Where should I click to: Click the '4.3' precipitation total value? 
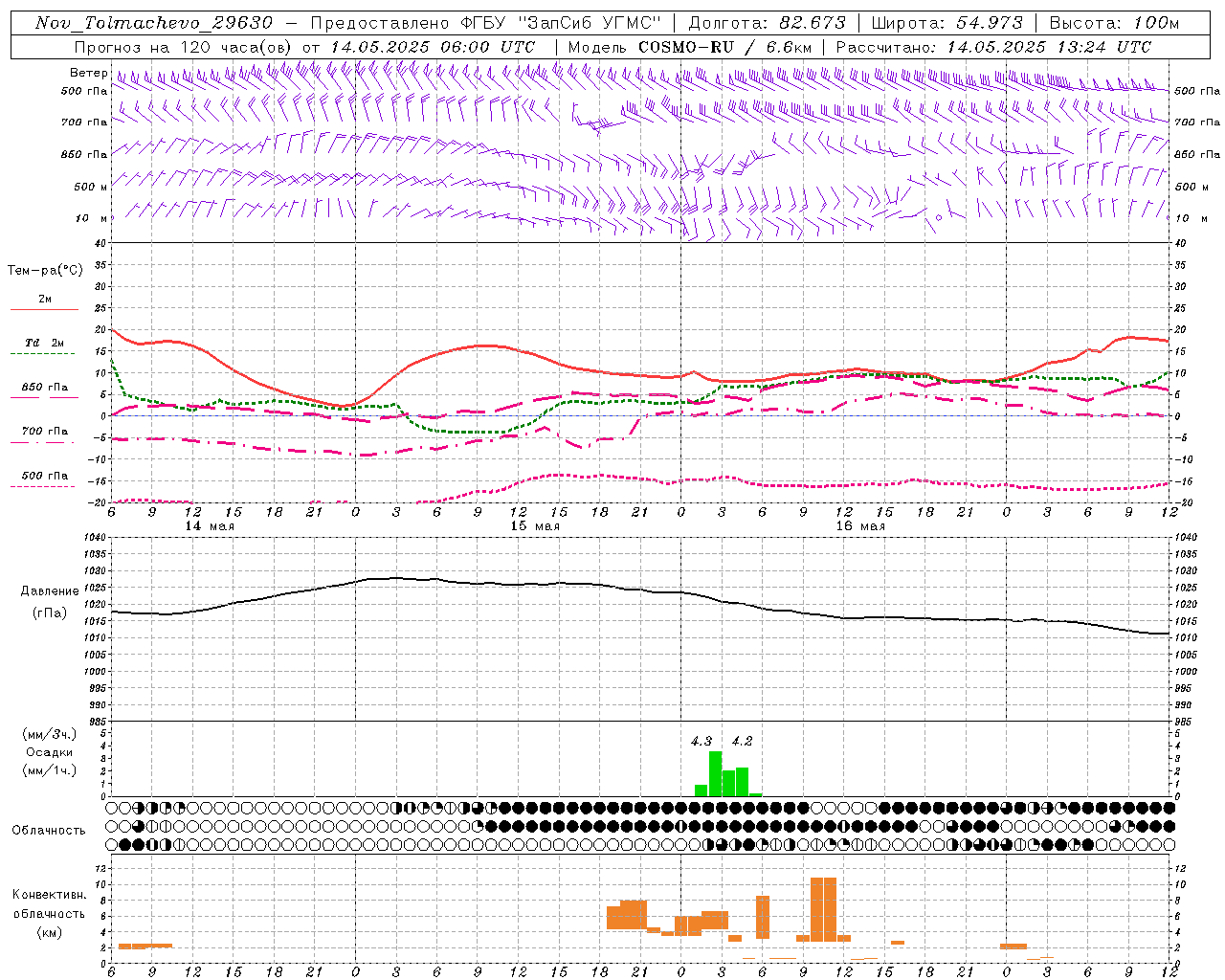(702, 741)
